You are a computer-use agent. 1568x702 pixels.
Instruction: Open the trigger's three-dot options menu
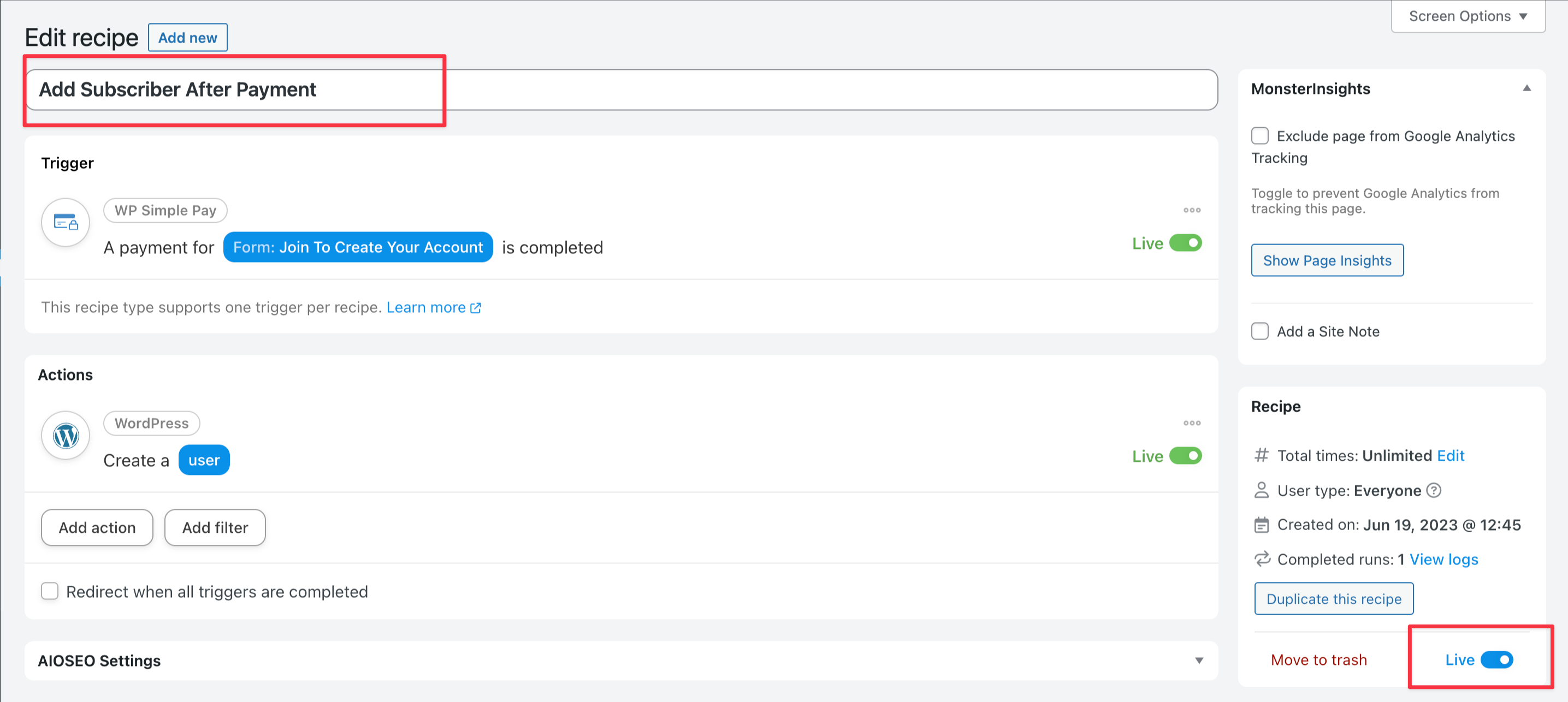(1192, 210)
